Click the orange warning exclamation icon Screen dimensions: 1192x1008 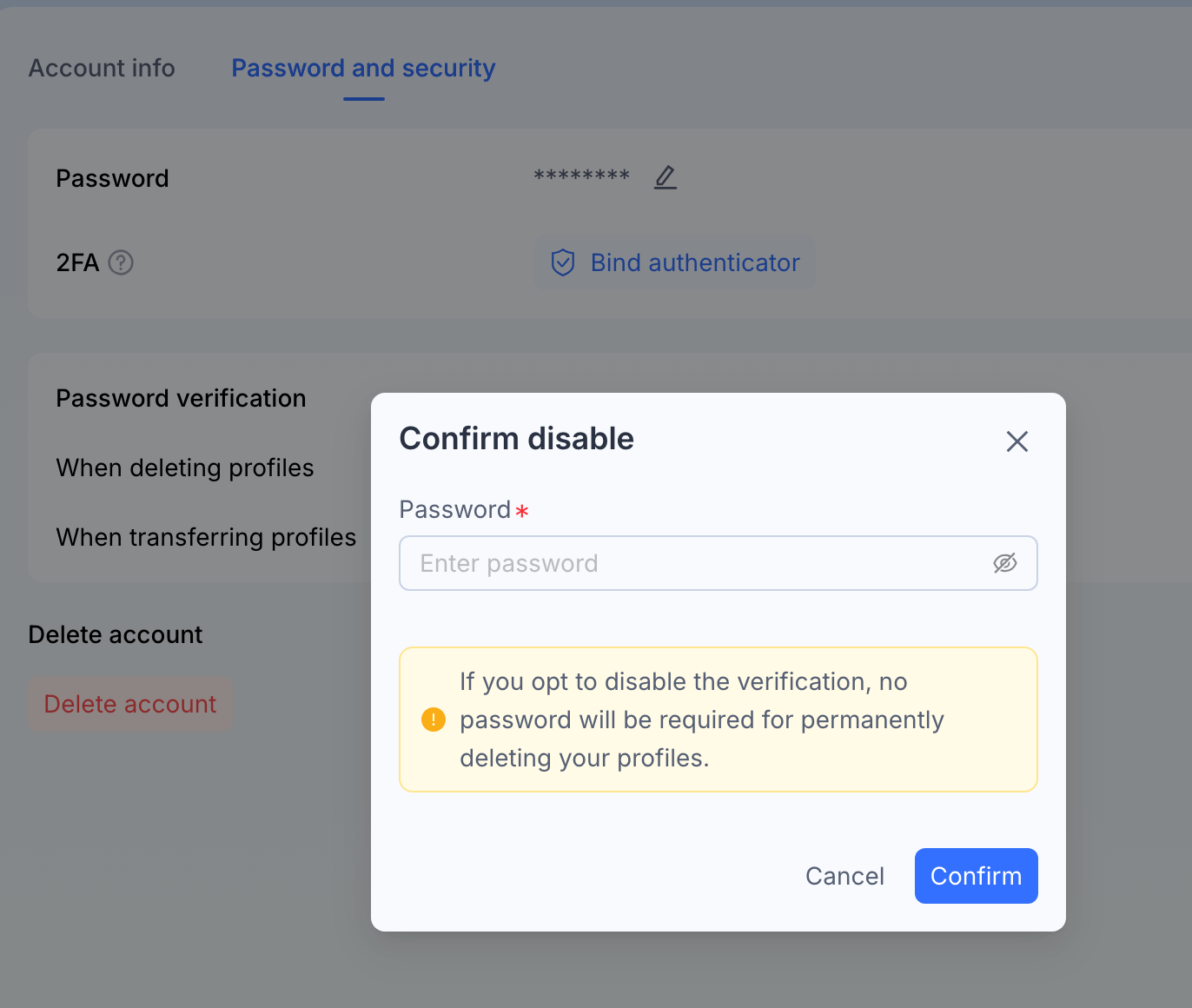(433, 720)
